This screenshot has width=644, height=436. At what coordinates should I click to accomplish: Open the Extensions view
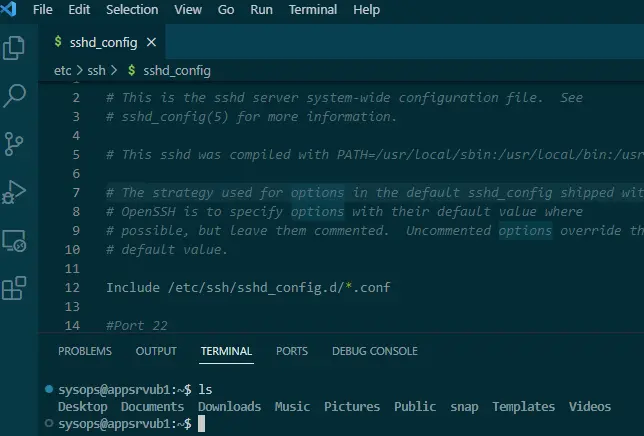pyautogui.click(x=14, y=288)
